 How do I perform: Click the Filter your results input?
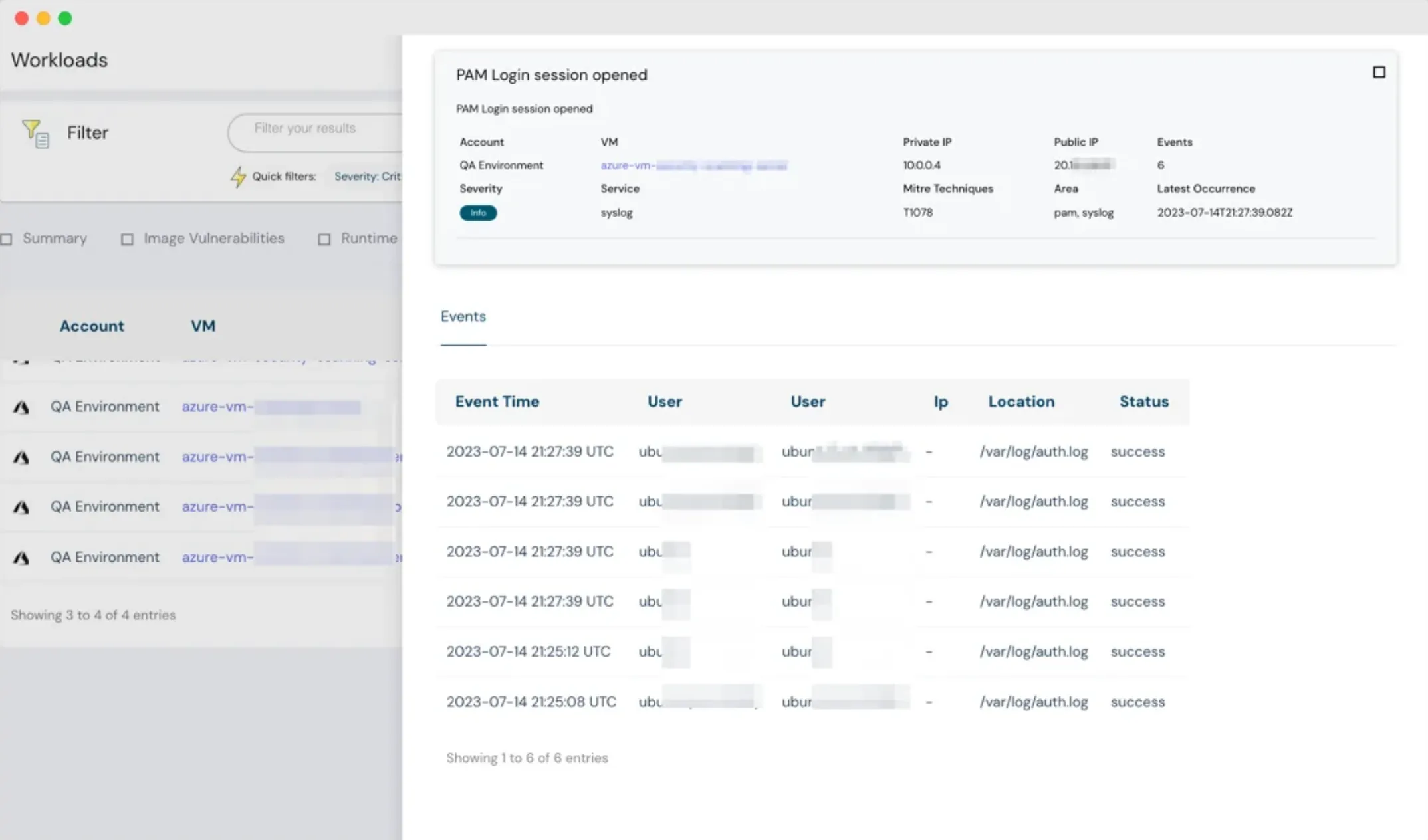point(314,133)
